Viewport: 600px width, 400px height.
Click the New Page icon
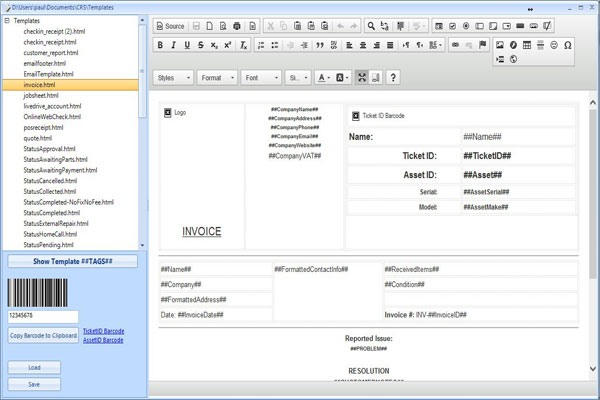point(209,26)
